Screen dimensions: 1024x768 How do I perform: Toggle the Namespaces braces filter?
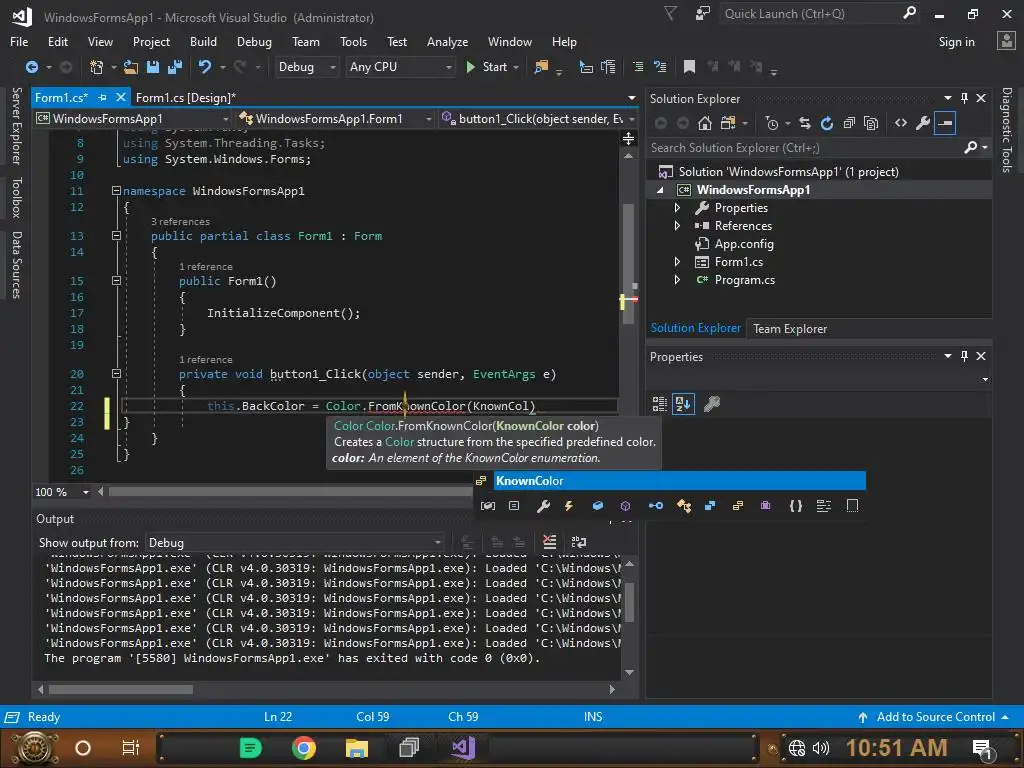(795, 505)
